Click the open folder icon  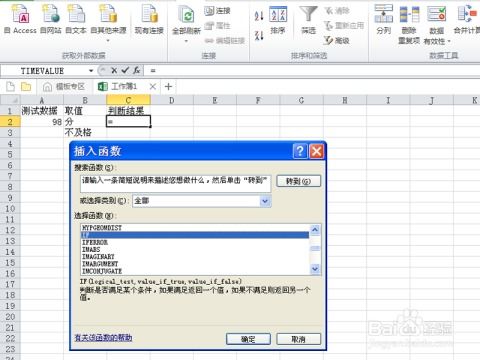click(26, 87)
